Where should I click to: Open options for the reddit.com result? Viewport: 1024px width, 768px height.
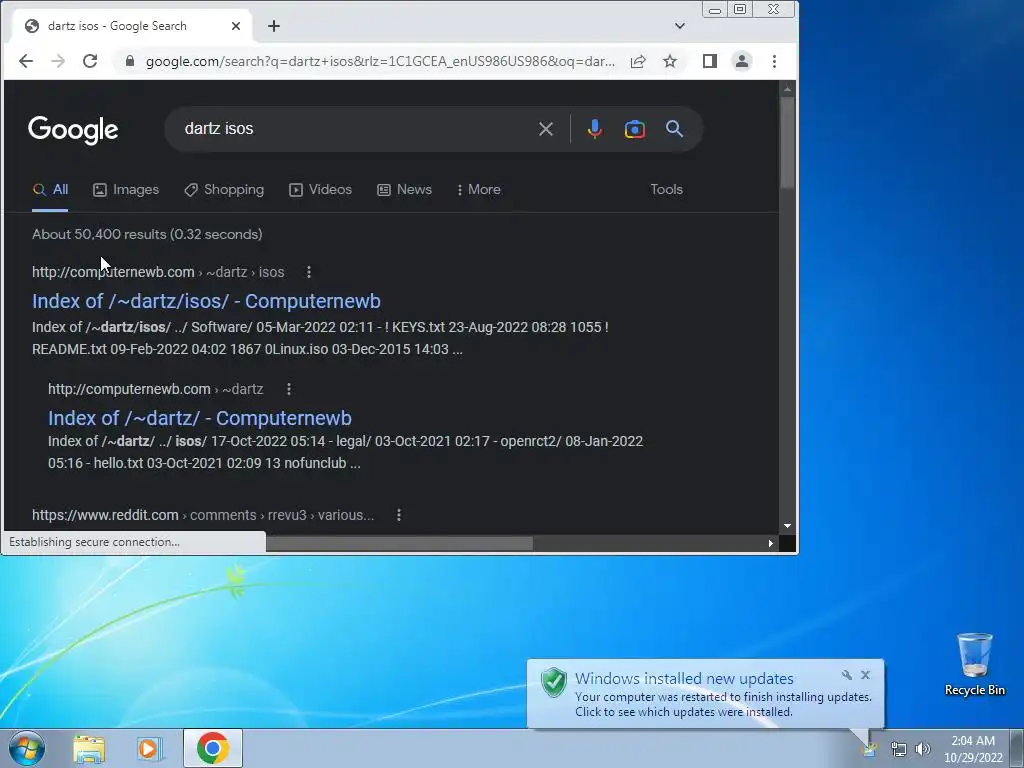tap(399, 515)
